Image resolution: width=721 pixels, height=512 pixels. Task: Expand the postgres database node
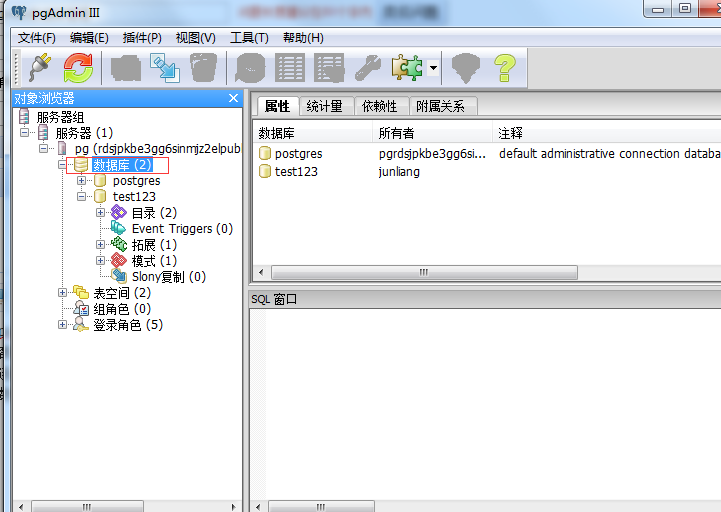[82, 181]
